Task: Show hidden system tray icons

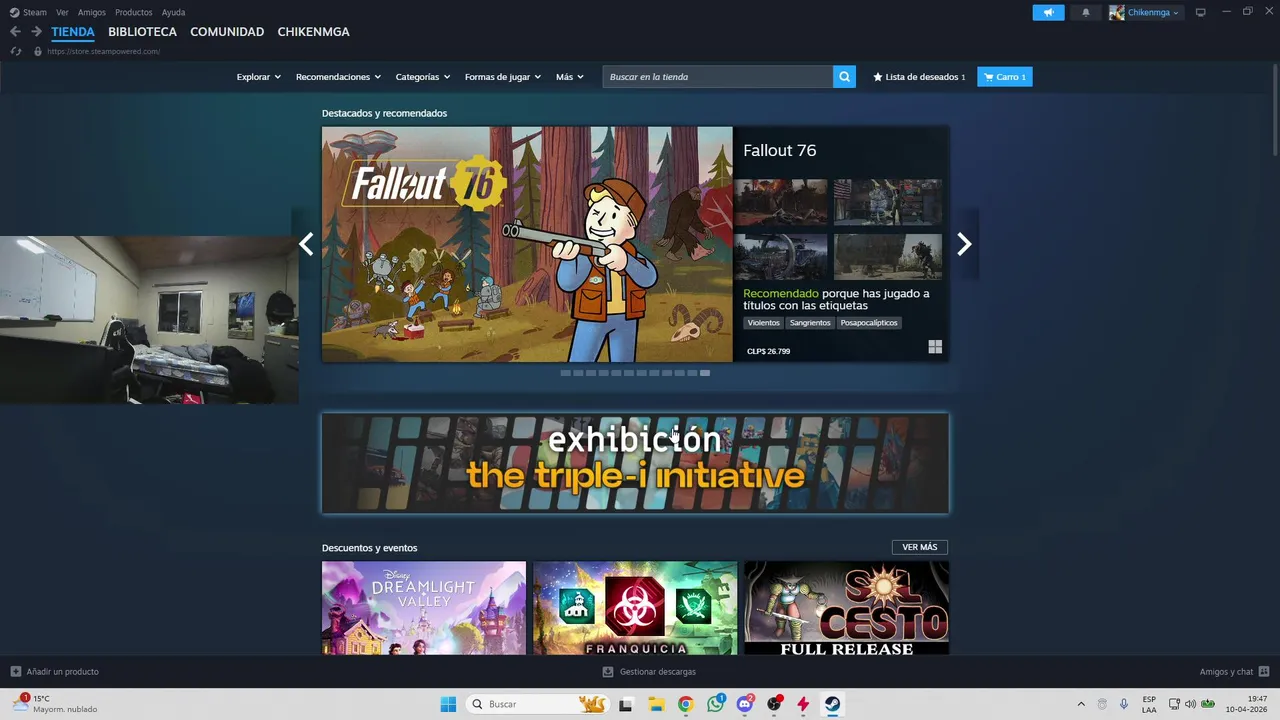Action: (x=1081, y=704)
